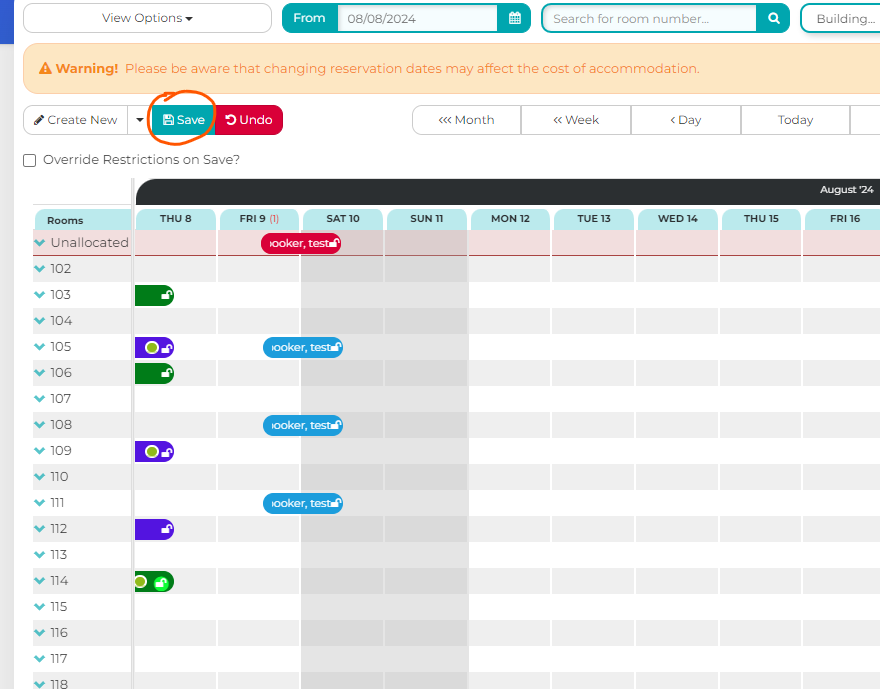Select the SAT 10 day header
This screenshot has height=689, width=880.
click(343, 219)
